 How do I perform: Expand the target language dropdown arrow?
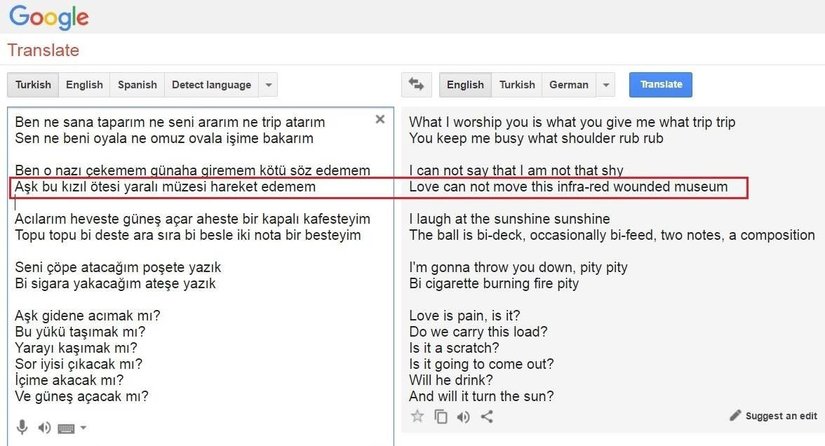pyautogui.click(x=605, y=85)
